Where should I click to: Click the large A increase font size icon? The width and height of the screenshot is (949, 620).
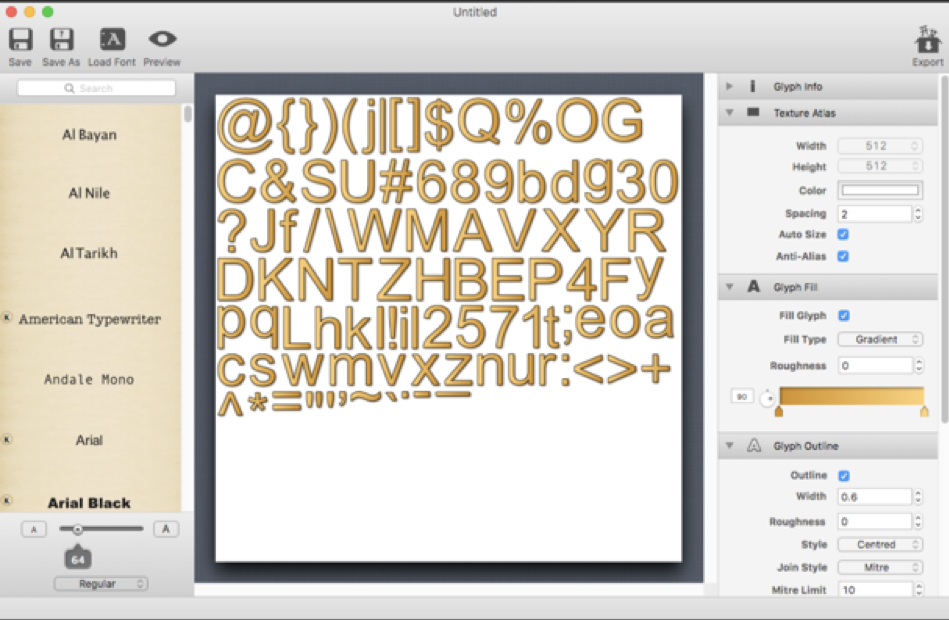(166, 529)
